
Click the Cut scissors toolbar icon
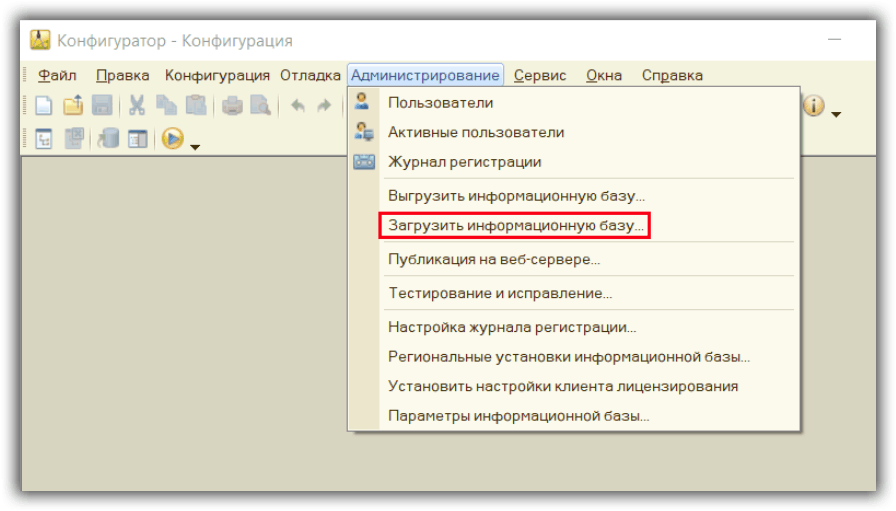[x=137, y=106]
